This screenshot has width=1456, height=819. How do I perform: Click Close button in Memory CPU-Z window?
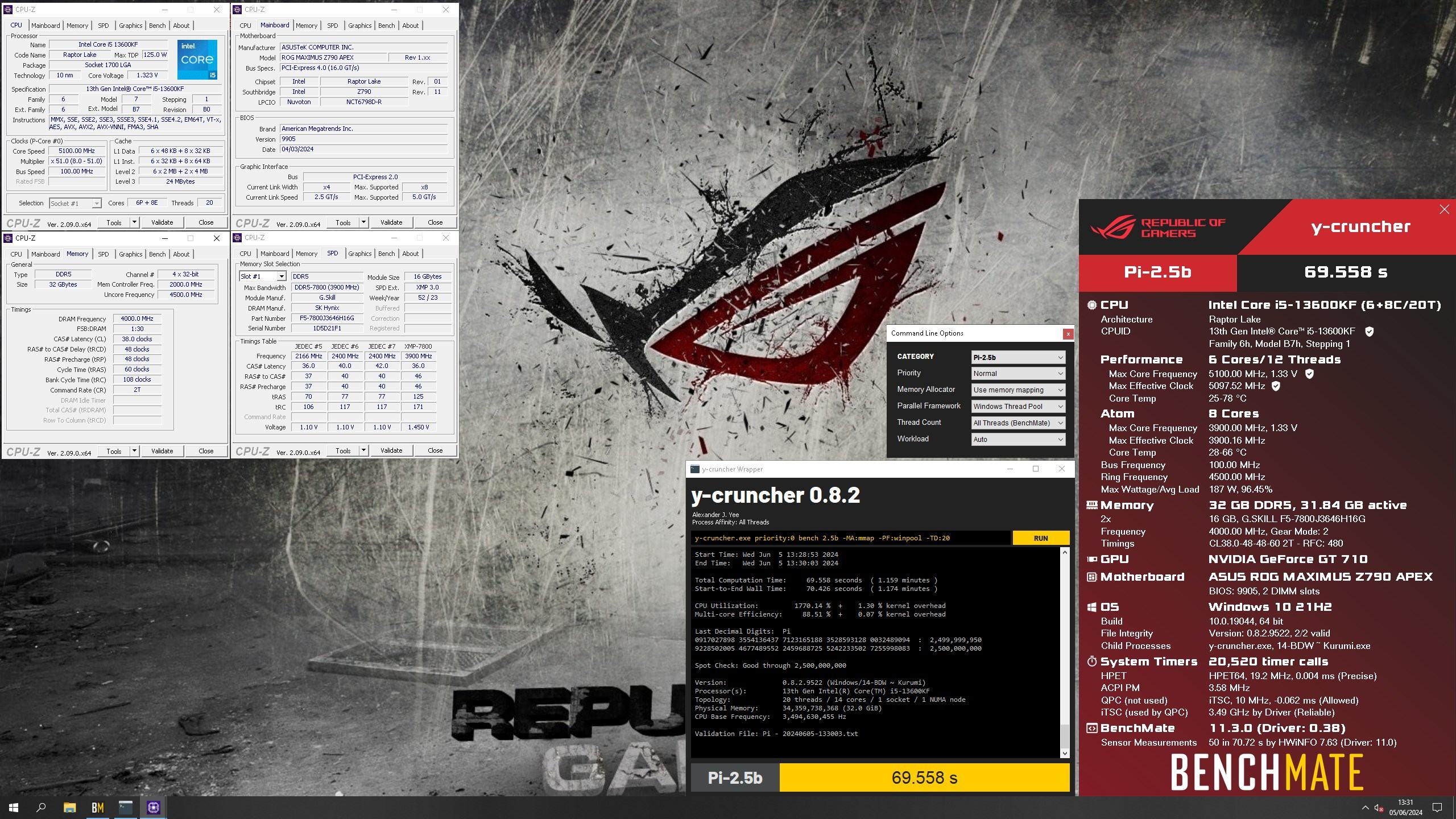[206, 451]
